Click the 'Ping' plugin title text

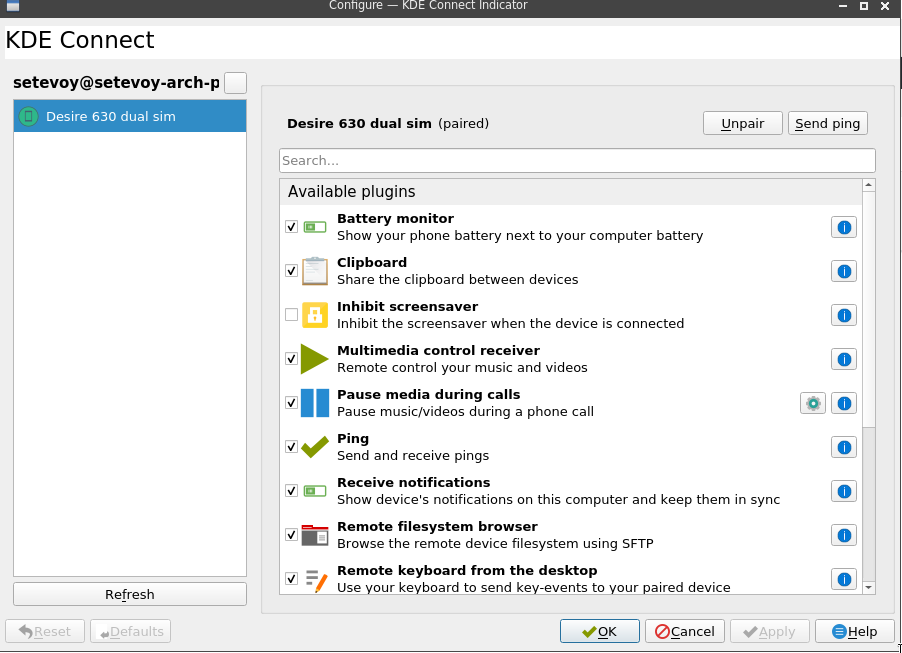(x=353, y=439)
